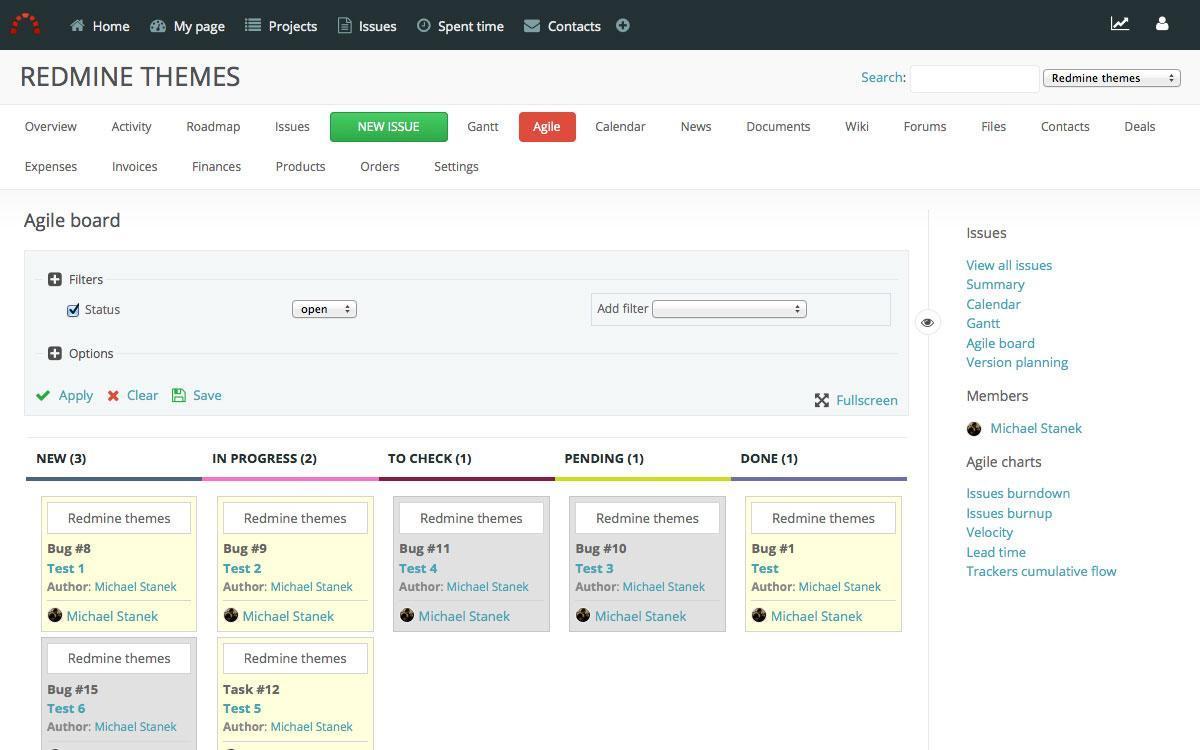
Task: Click the Task #12 card title
Action: 251,689
